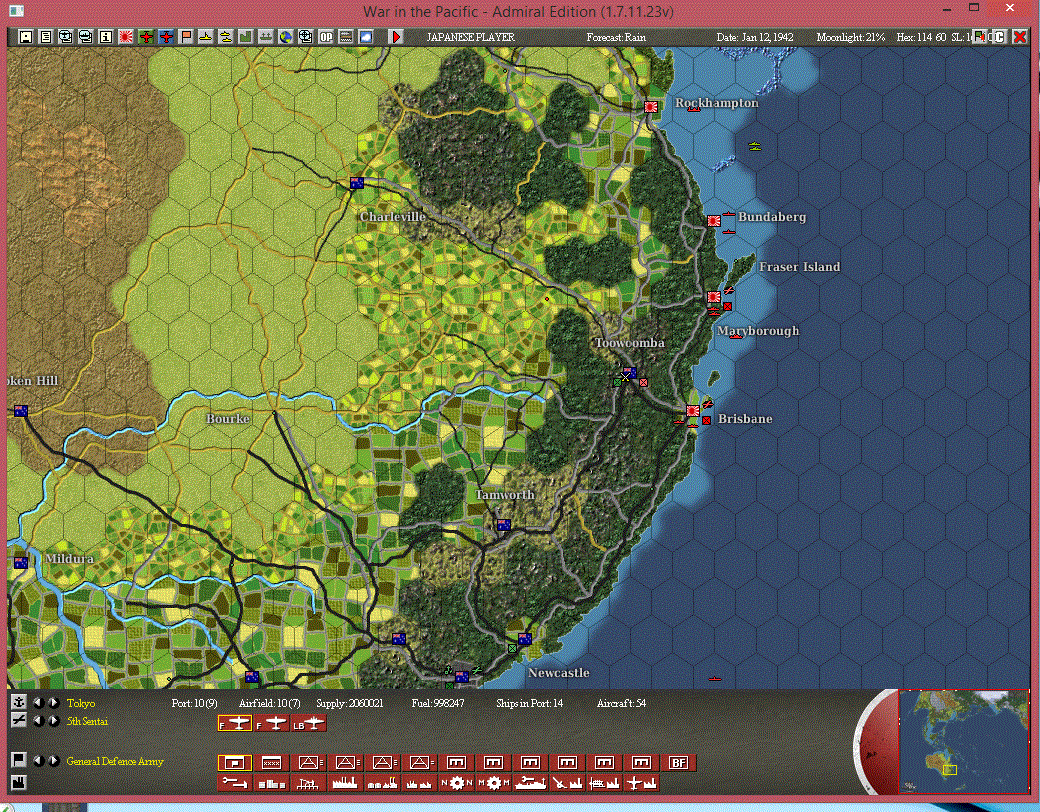Click the first toolbar icon with black square

pos(25,37)
